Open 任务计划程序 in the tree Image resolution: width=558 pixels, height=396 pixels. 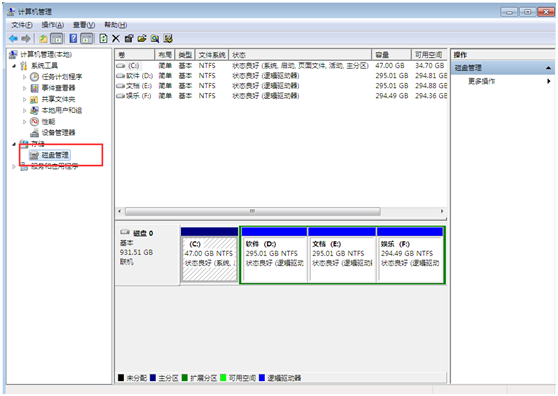[x=62, y=77]
